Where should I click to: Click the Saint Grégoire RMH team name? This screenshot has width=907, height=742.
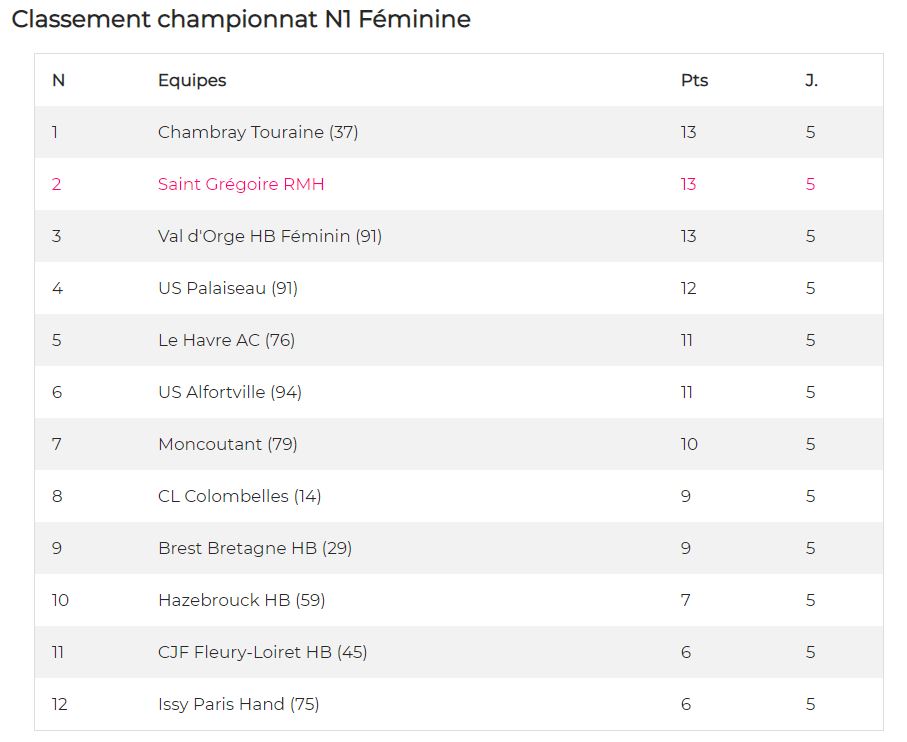[241, 184]
